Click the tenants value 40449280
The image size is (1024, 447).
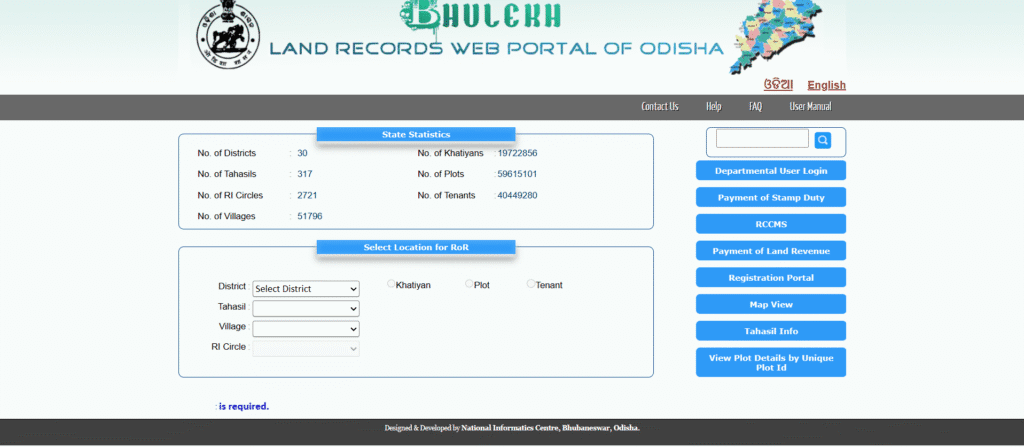(x=517, y=195)
